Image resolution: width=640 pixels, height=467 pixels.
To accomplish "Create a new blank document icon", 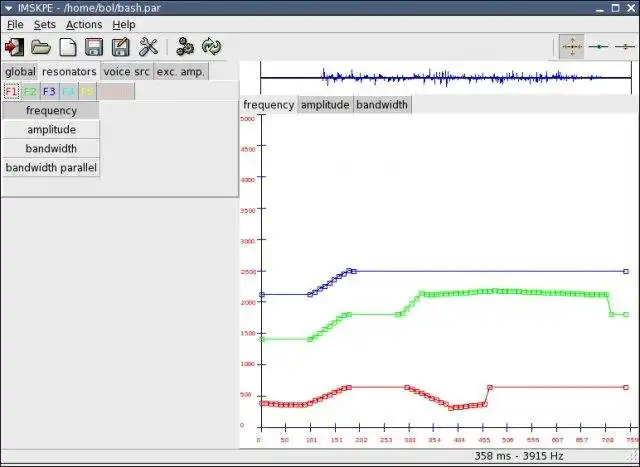I will coord(68,47).
